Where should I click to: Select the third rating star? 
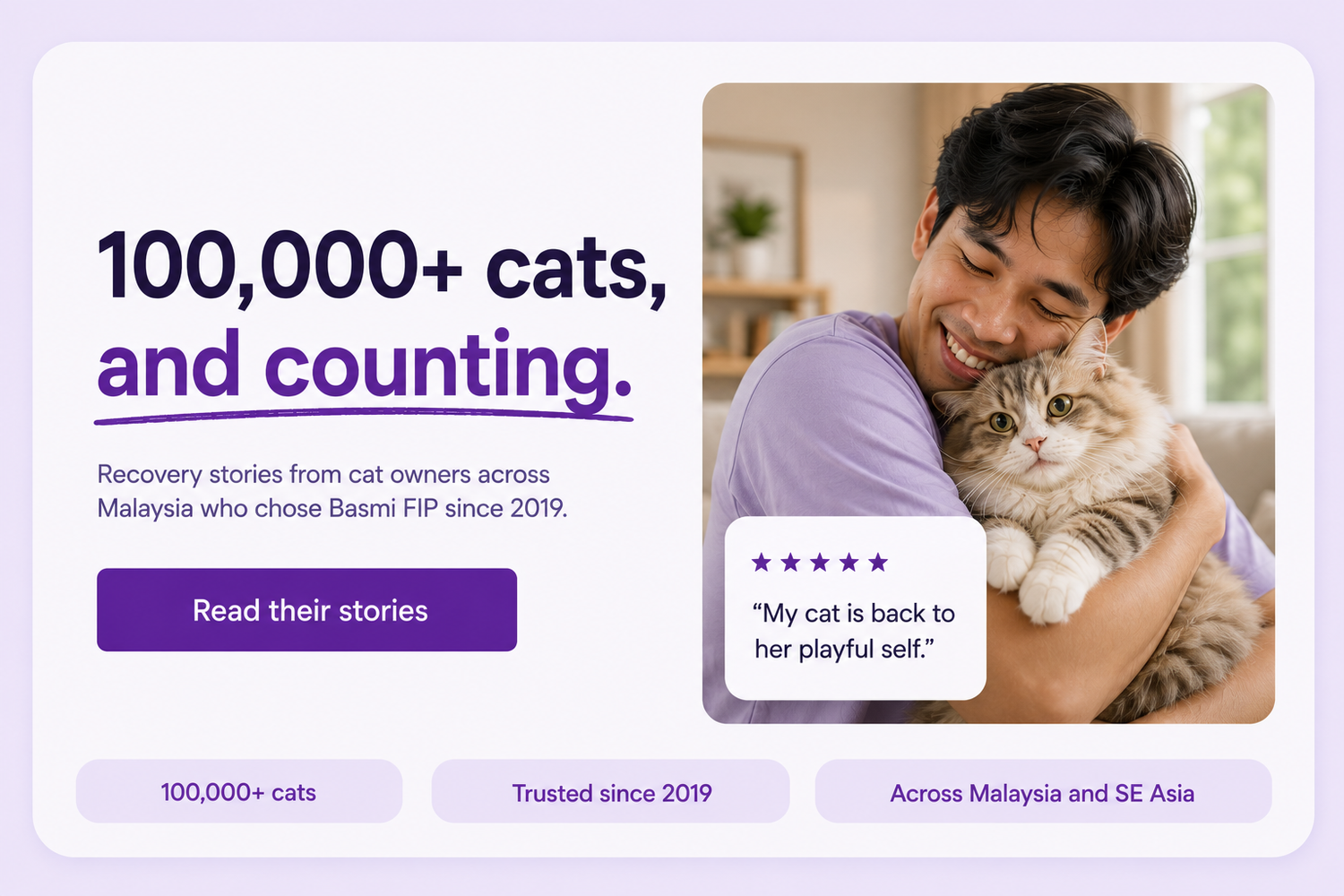tap(820, 562)
